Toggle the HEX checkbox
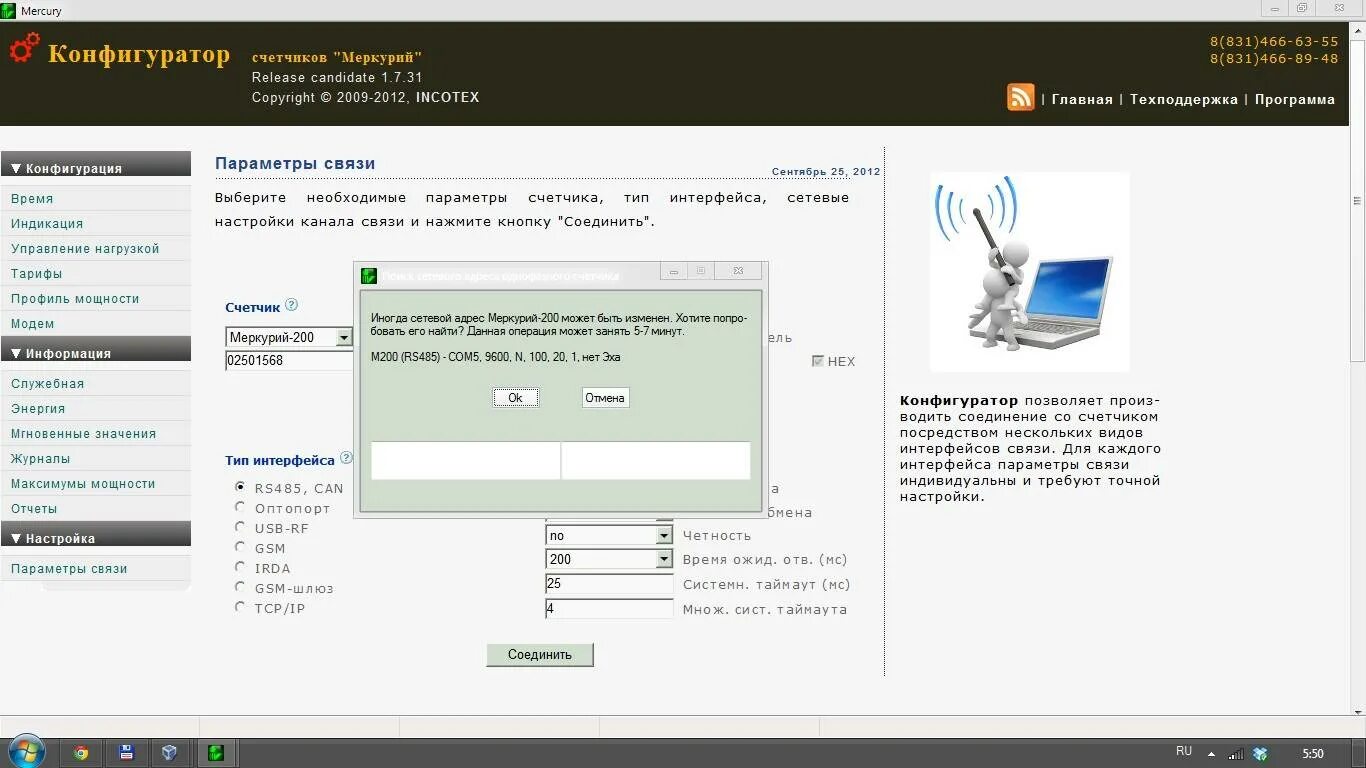This screenshot has width=1366, height=768. point(818,361)
